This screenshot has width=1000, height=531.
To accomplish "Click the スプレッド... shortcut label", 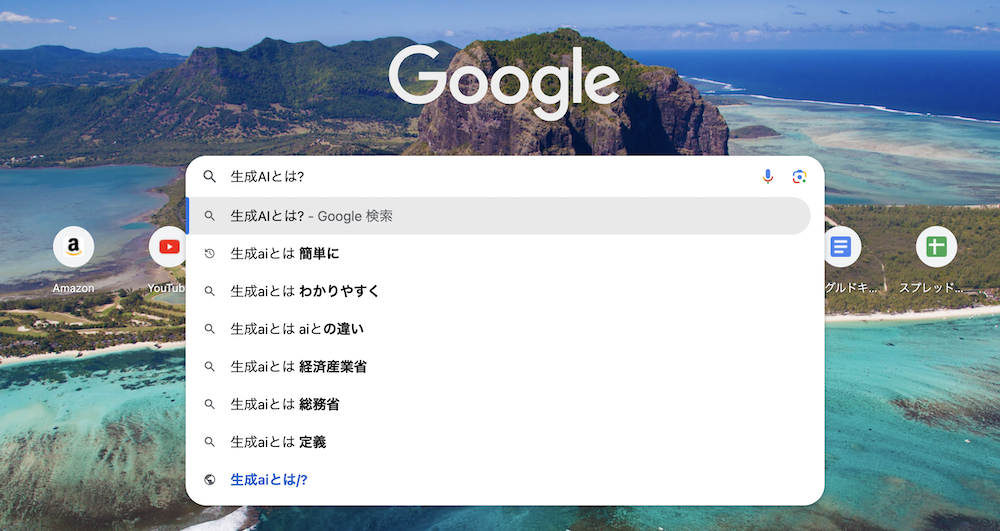I will [931, 287].
